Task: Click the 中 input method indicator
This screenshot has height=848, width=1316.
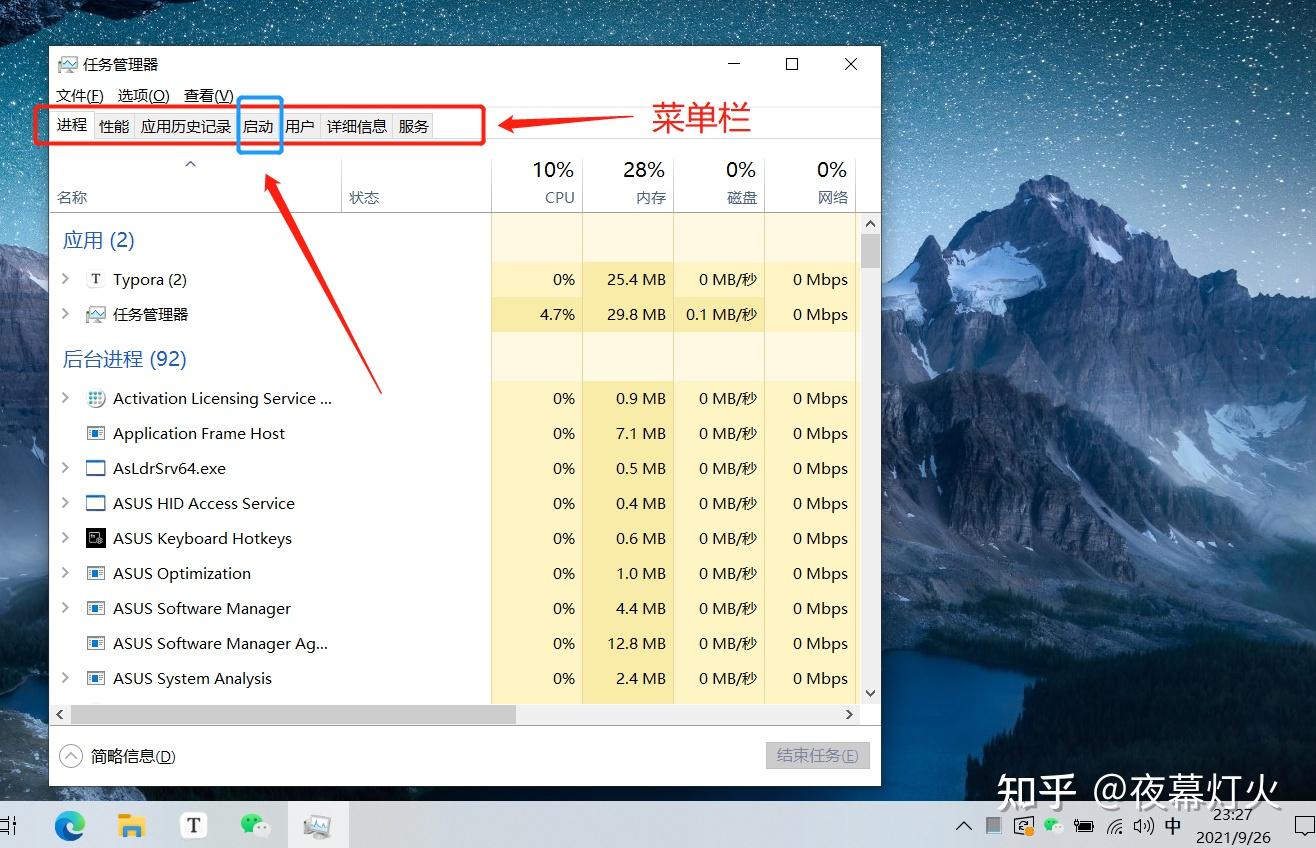Action: [x=1173, y=826]
